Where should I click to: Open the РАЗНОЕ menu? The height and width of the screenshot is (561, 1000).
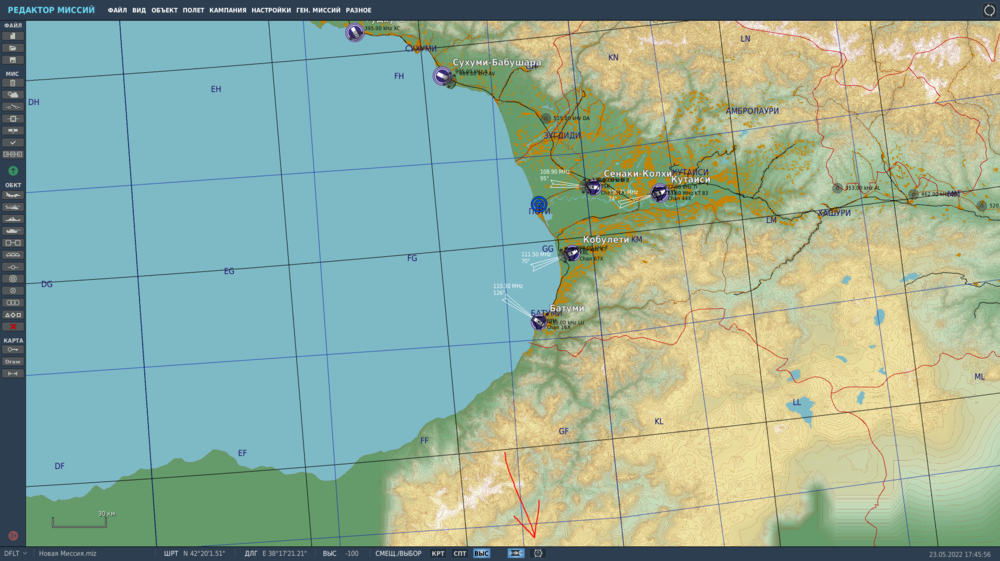point(358,10)
